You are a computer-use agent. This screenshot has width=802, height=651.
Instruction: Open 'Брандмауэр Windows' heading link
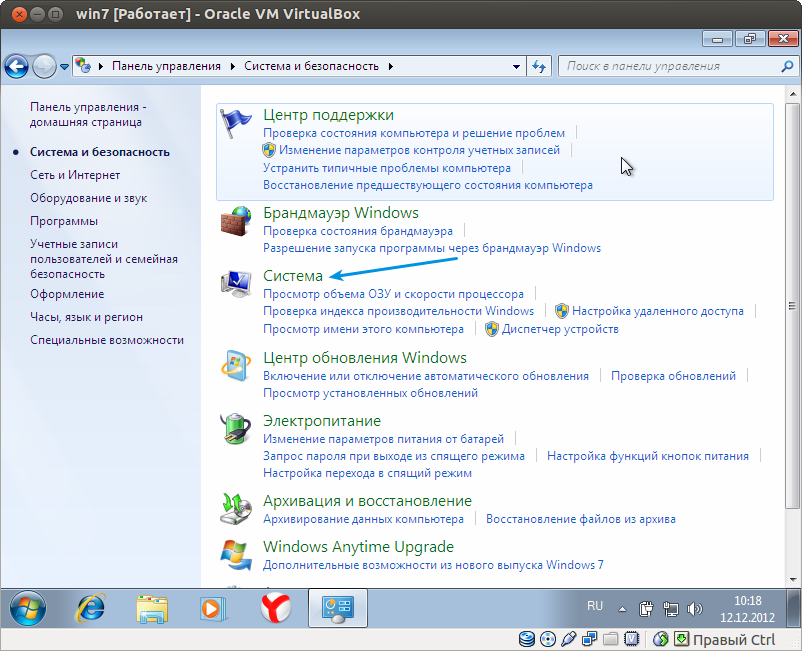(341, 213)
